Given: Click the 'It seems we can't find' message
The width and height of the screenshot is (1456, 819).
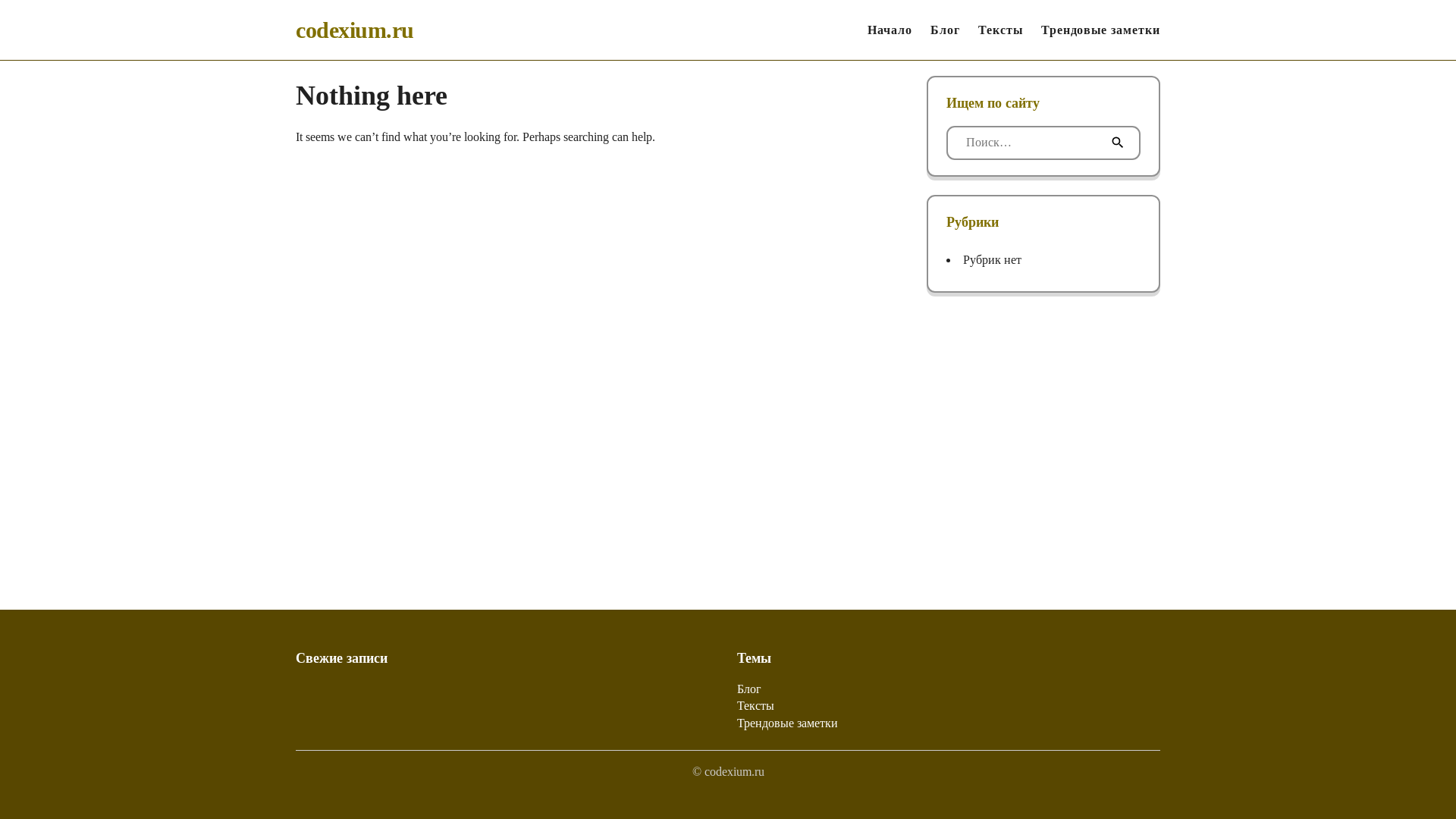Looking at the screenshot, I should 475,137.
